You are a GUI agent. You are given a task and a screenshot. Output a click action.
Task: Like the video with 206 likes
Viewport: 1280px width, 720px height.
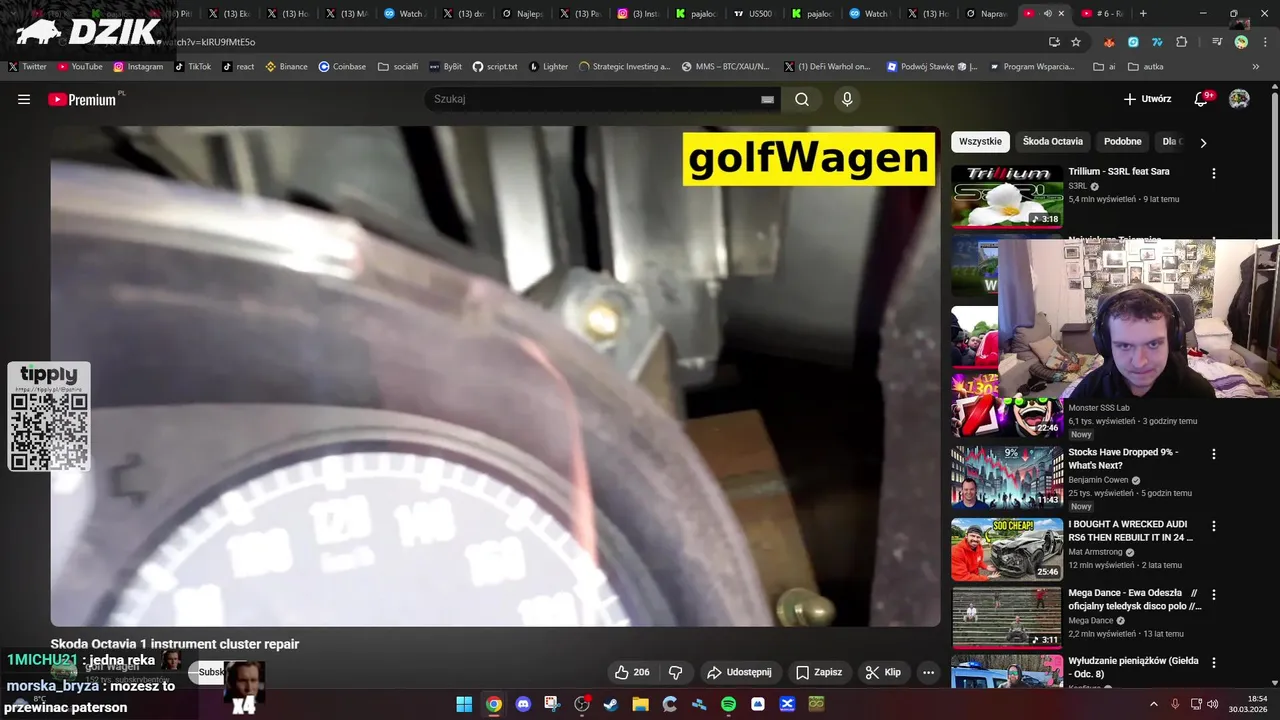point(632,672)
